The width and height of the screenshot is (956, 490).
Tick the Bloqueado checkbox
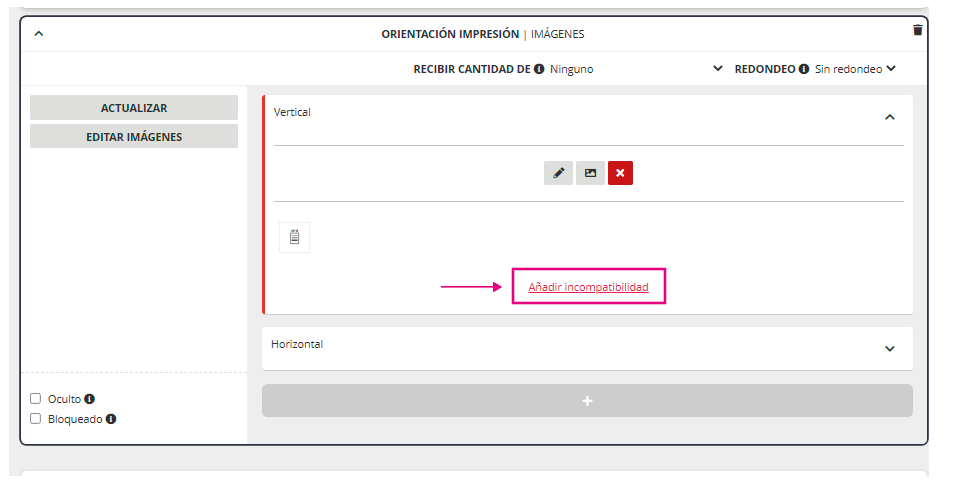tap(36, 419)
